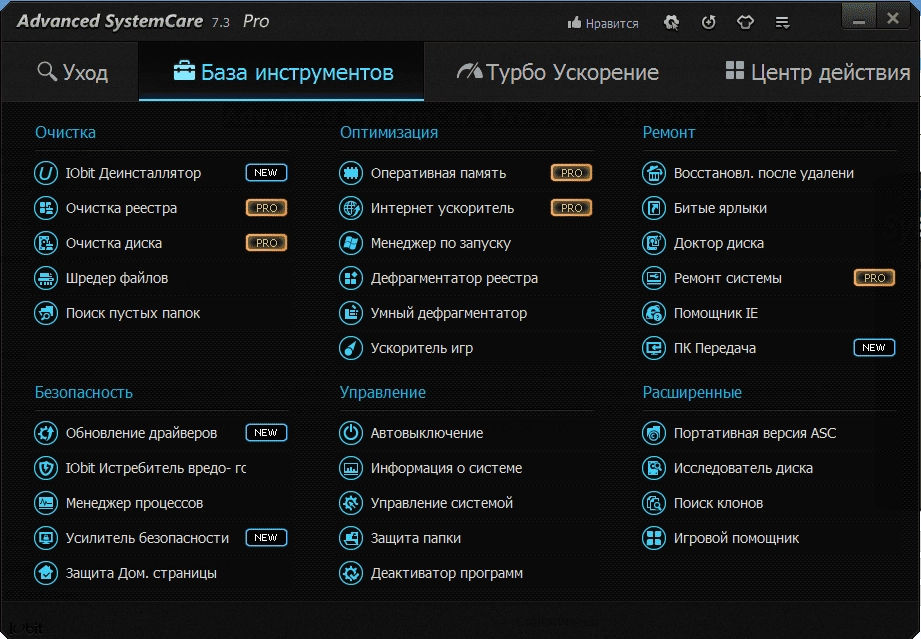Open Обновление драйверов icon

click(x=46, y=433)
